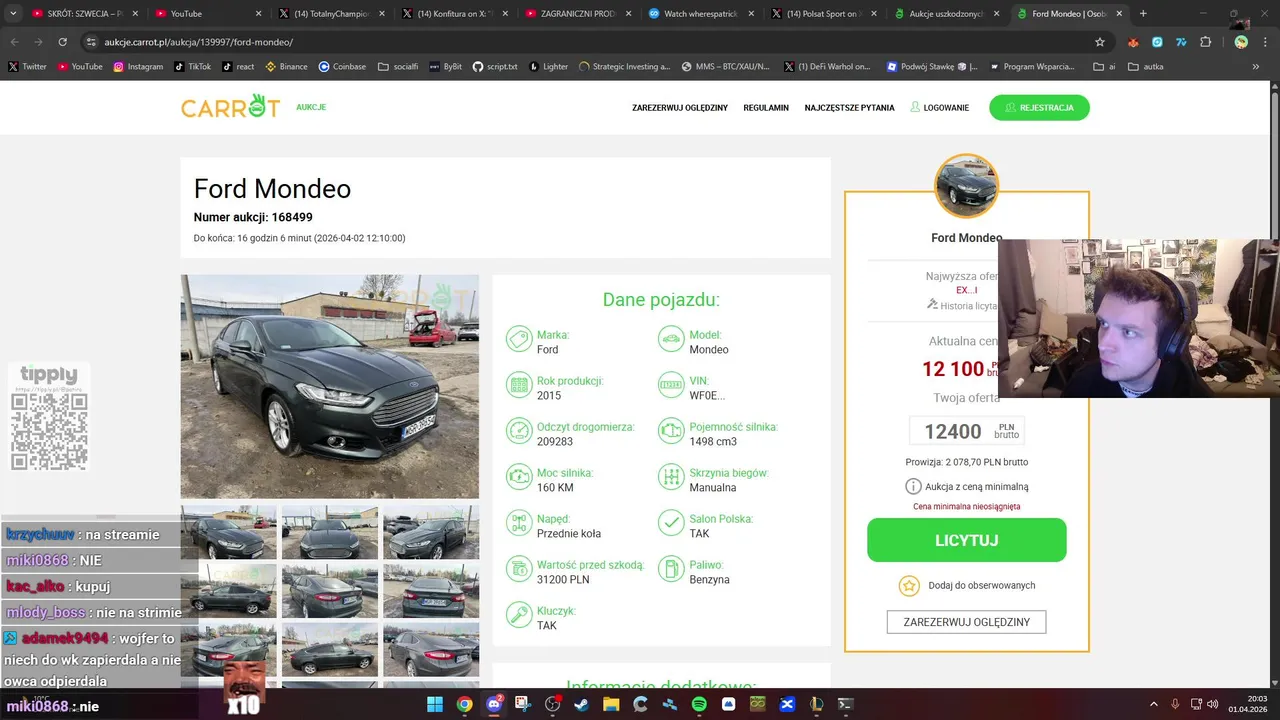Image resolution: width=1280 pixels, height=720 pixels.
Task: Click the browser back arrow
Action: tap(14, 42)
